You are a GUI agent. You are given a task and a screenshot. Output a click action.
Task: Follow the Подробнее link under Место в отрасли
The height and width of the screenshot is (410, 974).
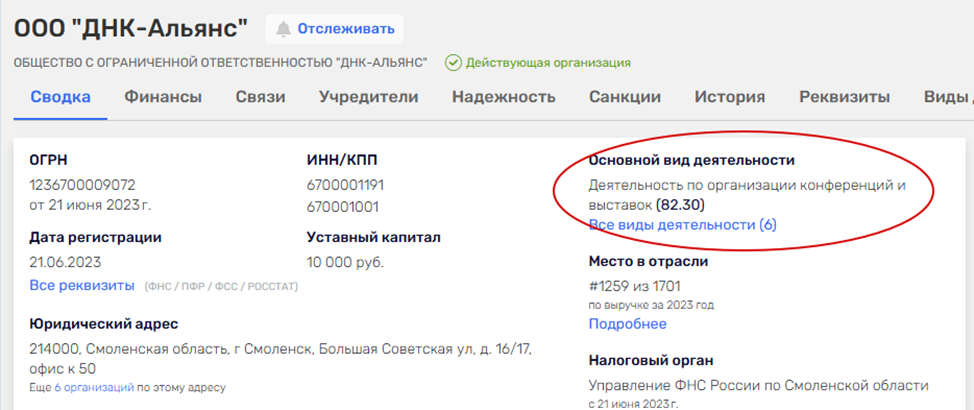coord(627,324)
